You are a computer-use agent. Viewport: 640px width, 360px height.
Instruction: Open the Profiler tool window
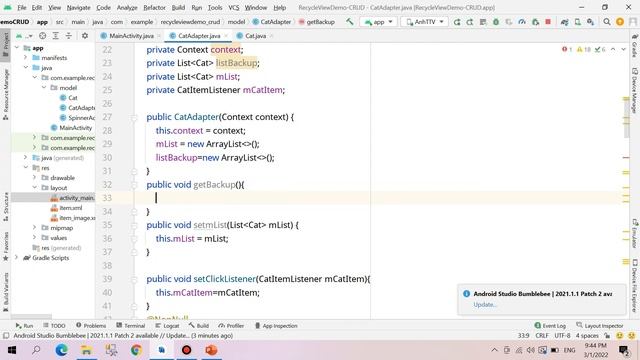tap(231, 326)
